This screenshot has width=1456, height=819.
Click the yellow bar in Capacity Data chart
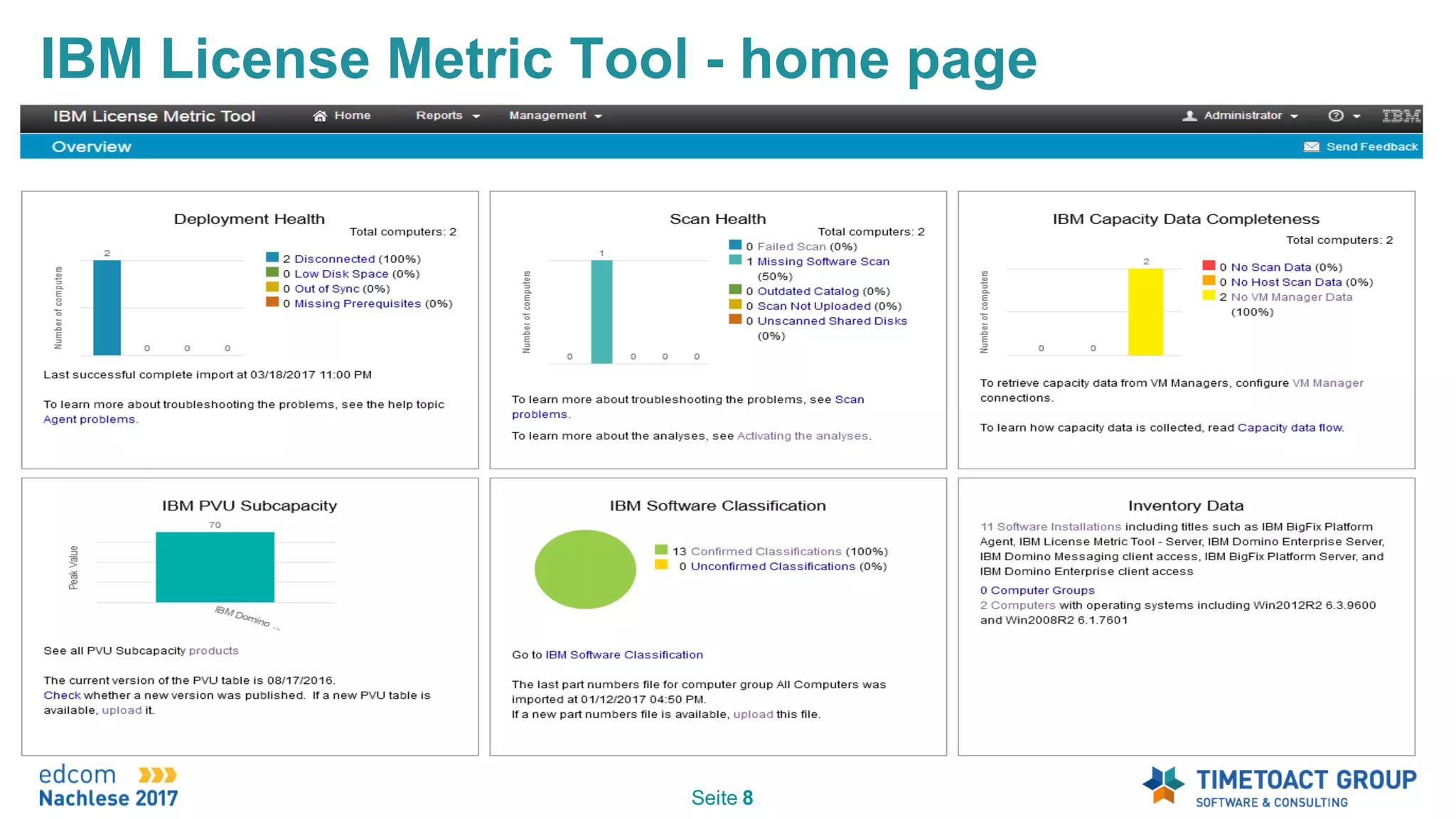[x=1145, y=312]
